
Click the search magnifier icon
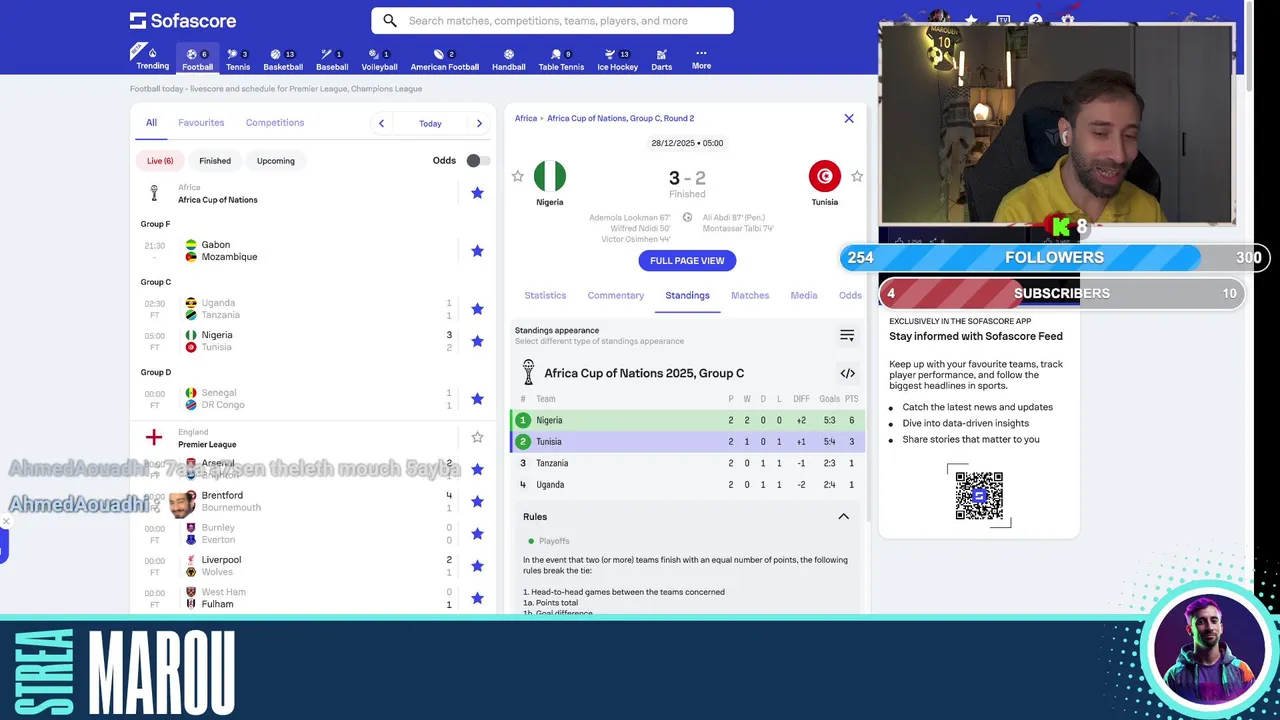[390, 21]
